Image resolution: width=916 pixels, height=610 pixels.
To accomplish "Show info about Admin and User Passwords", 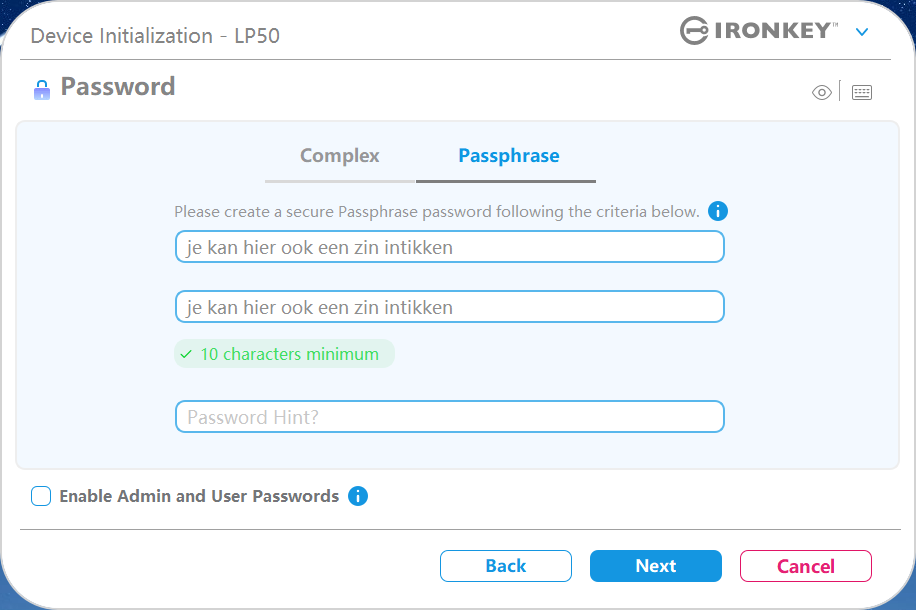I will click(358, 496).
